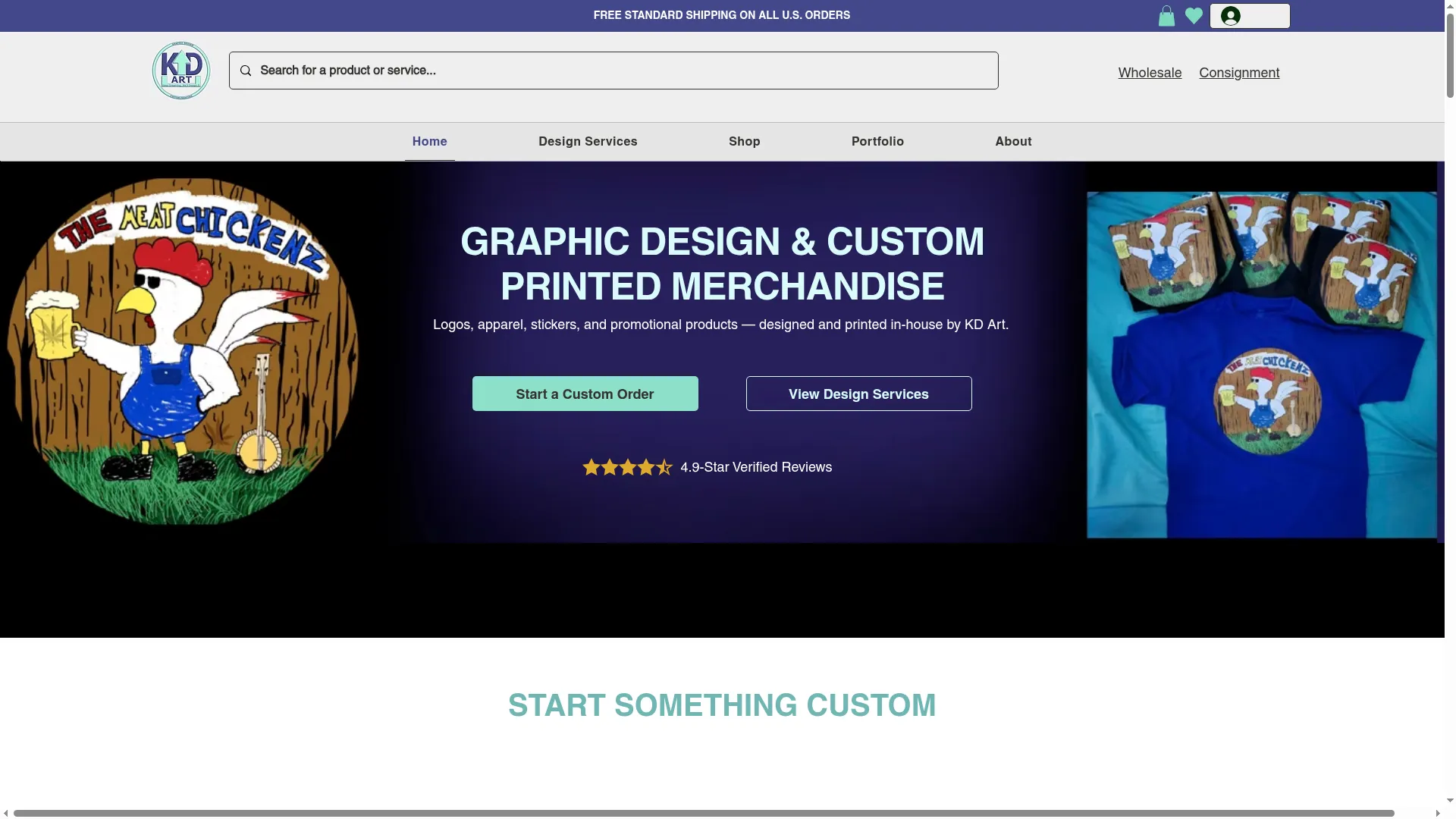Click the KD Art logo
1456x819 pixels.
tap(181, 71)
